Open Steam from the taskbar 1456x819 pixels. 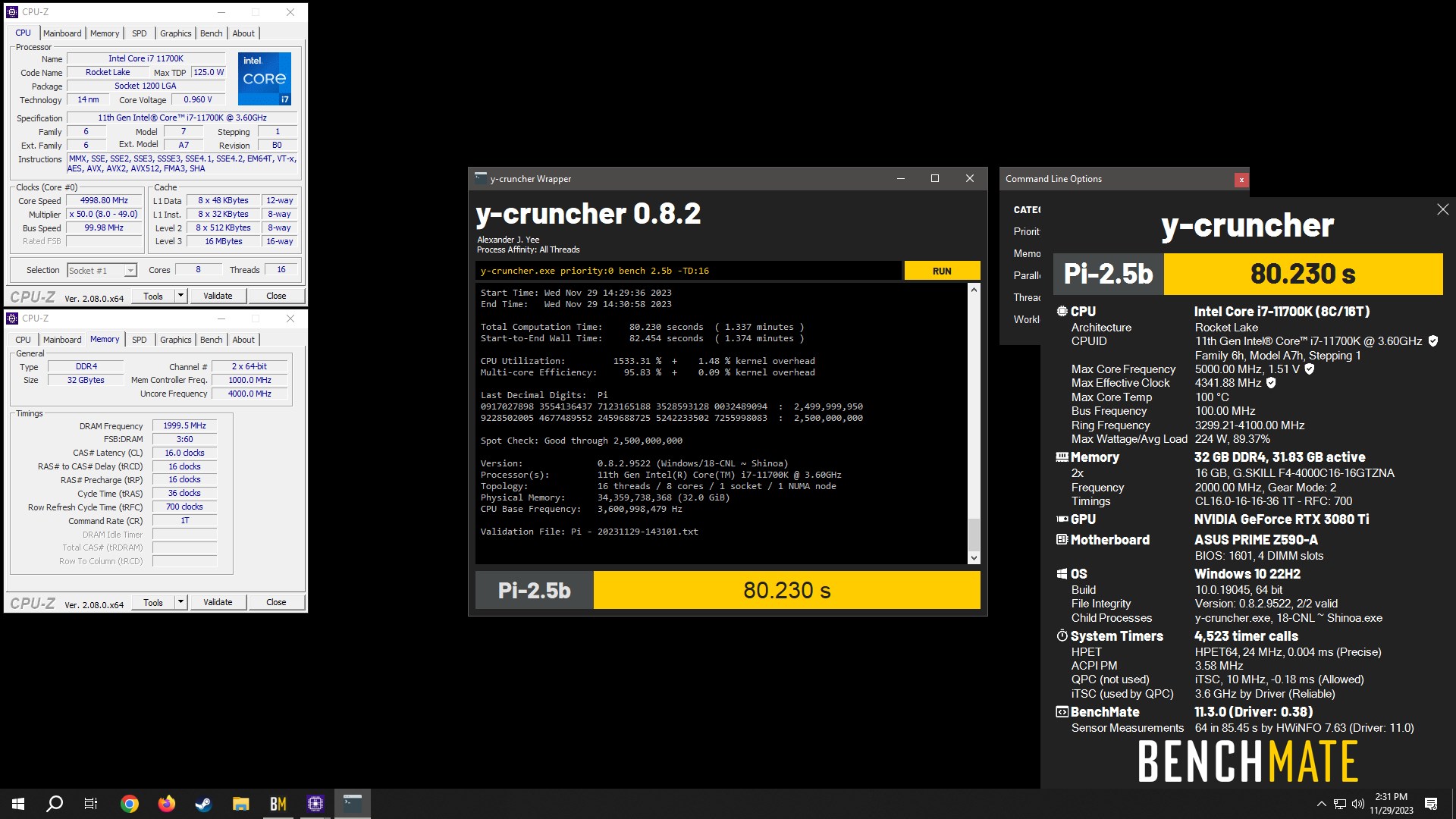click(x=203, y=804)
